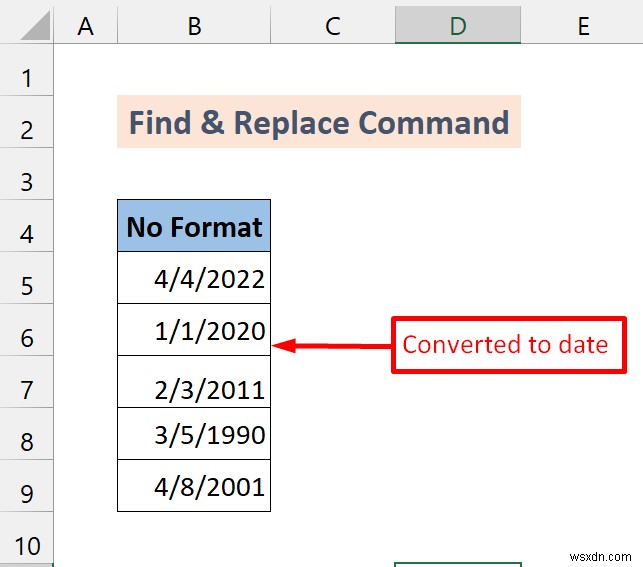Select cell containing 4/4/2022
The height and width of the screenshot is (567, 643).
click(x=194, y=278)
